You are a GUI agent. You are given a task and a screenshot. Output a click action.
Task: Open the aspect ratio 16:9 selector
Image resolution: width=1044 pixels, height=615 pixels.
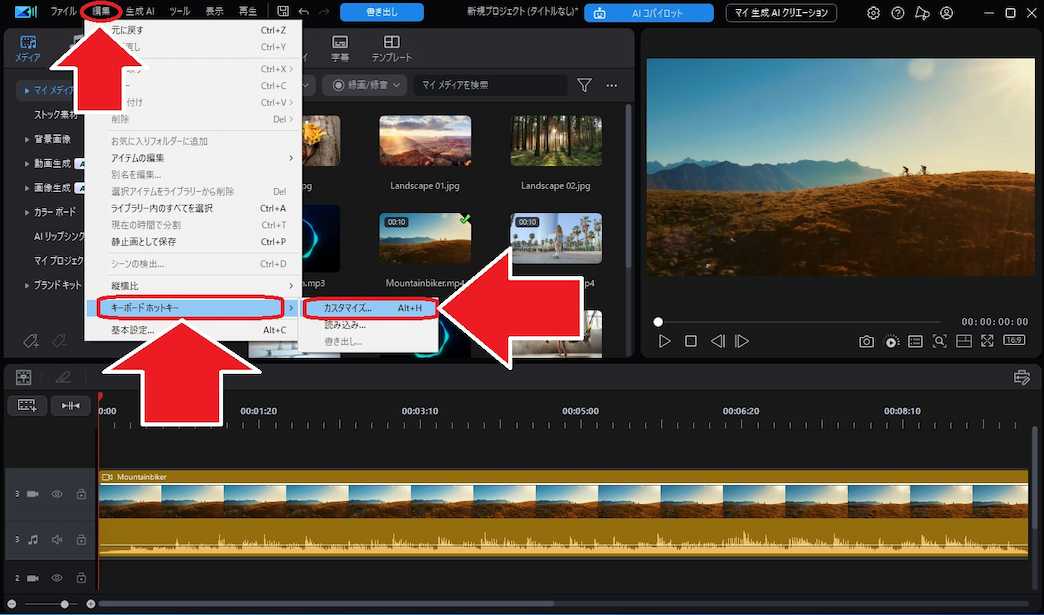(x=1014, y=341)
